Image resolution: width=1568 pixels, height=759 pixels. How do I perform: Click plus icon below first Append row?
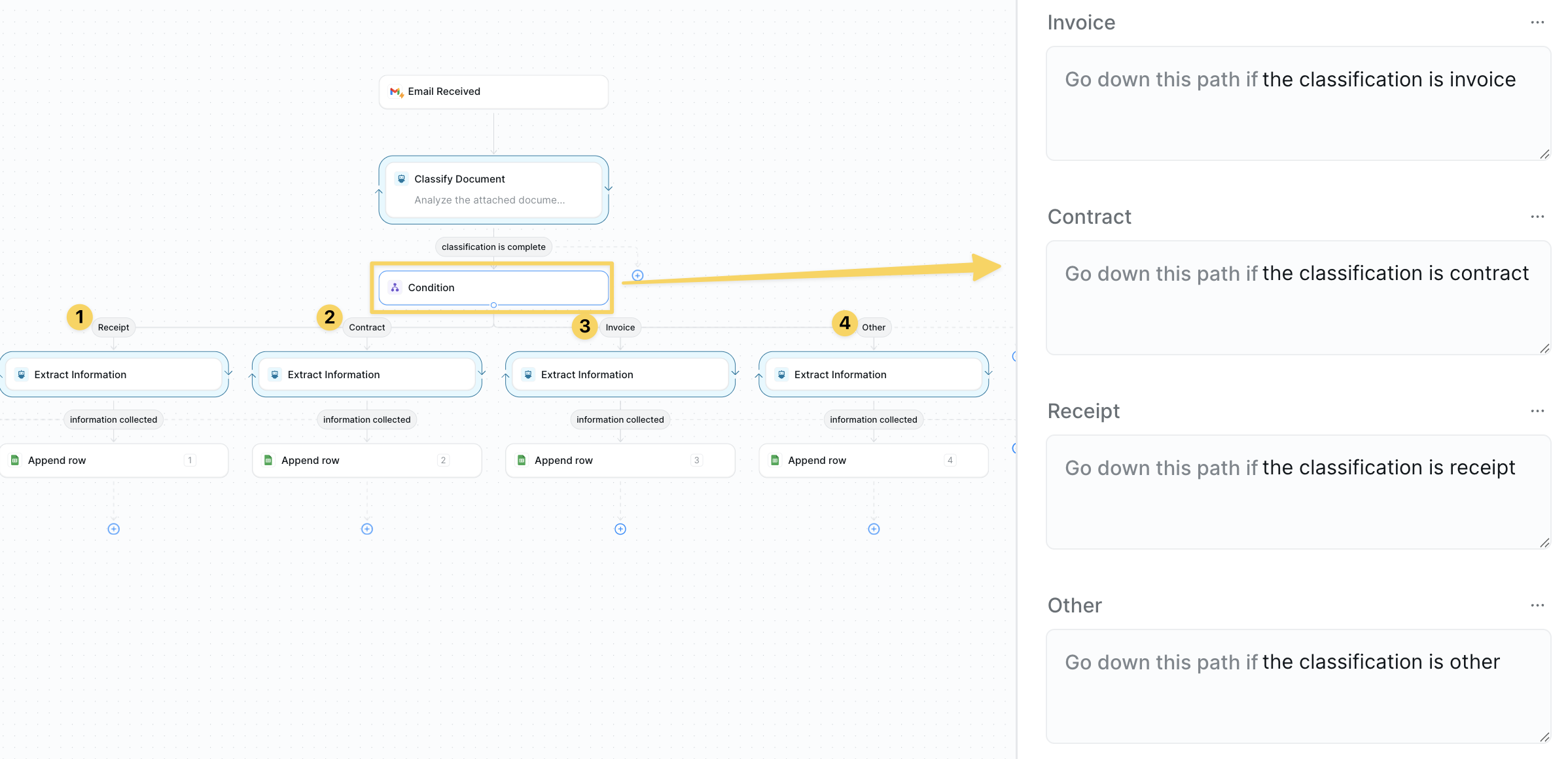[x=113, y=529]
